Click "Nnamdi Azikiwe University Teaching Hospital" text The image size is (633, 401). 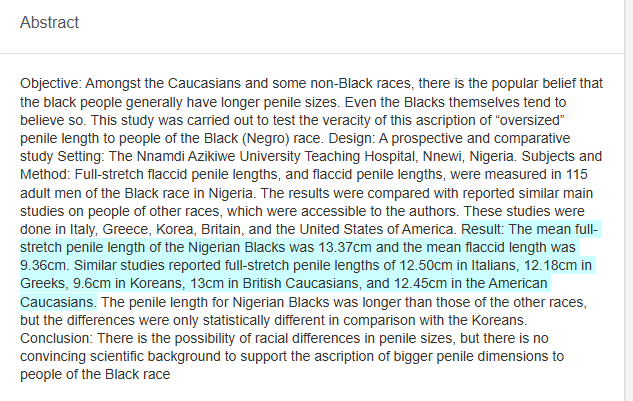[x=258, y=156]
